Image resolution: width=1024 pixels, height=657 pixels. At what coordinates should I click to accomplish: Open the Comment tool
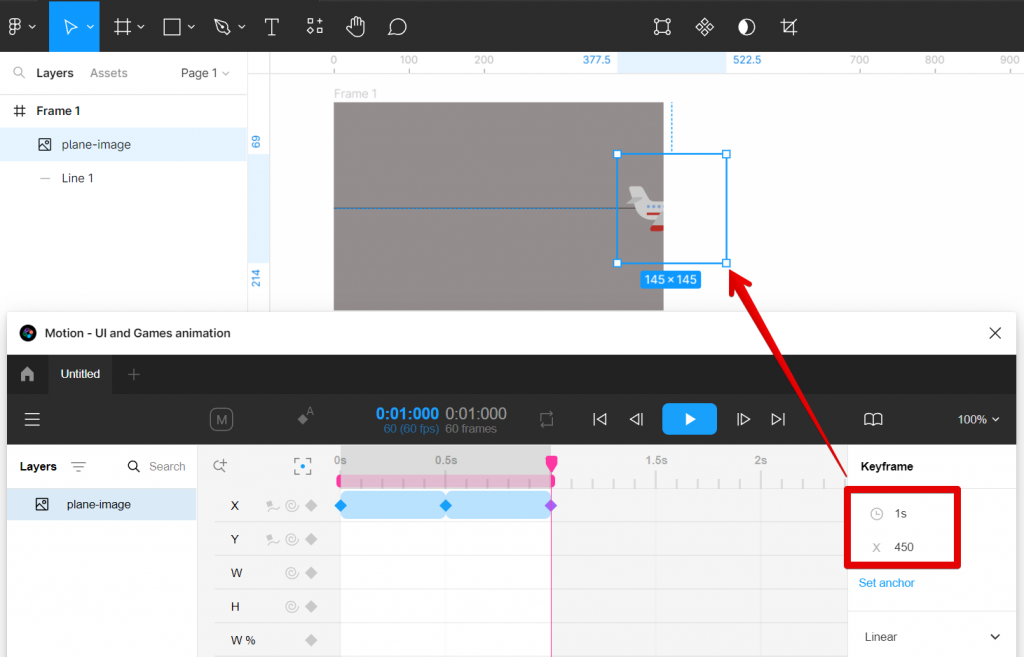pos(397,27)
